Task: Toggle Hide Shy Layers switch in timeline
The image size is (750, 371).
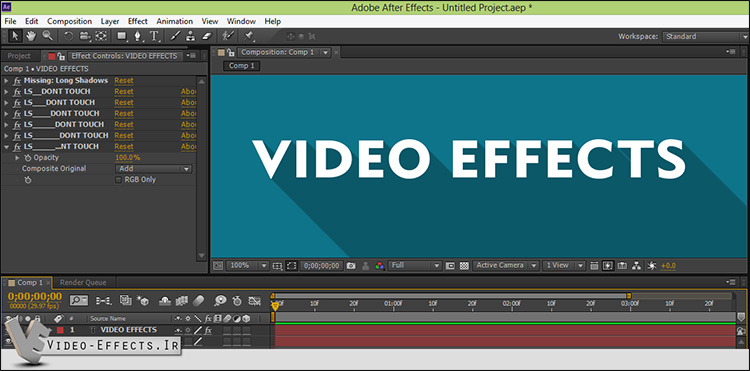Action: tap(164, 301)
